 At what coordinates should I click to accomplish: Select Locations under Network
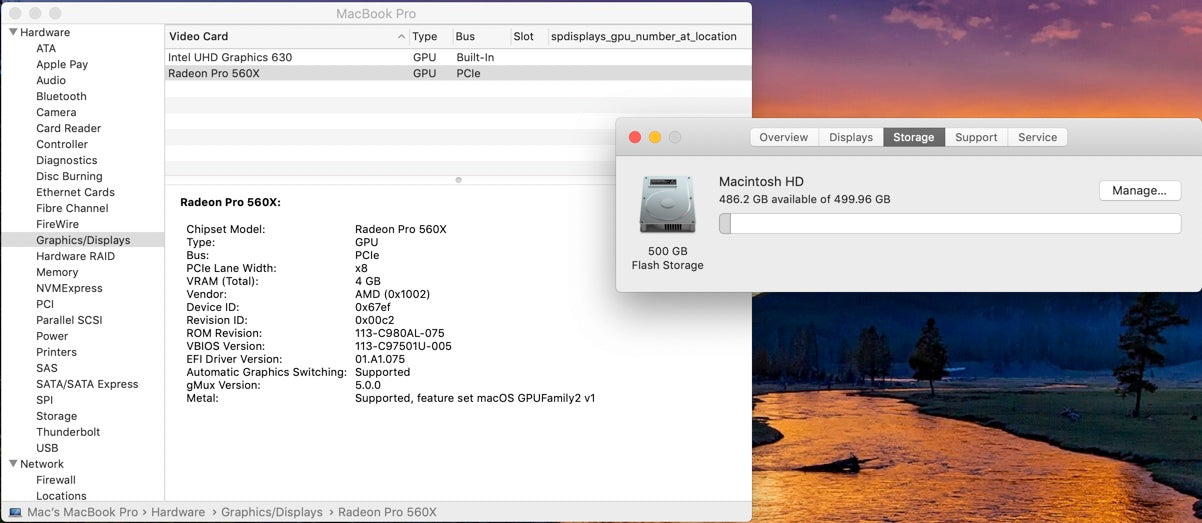click(x=61, y=496)
